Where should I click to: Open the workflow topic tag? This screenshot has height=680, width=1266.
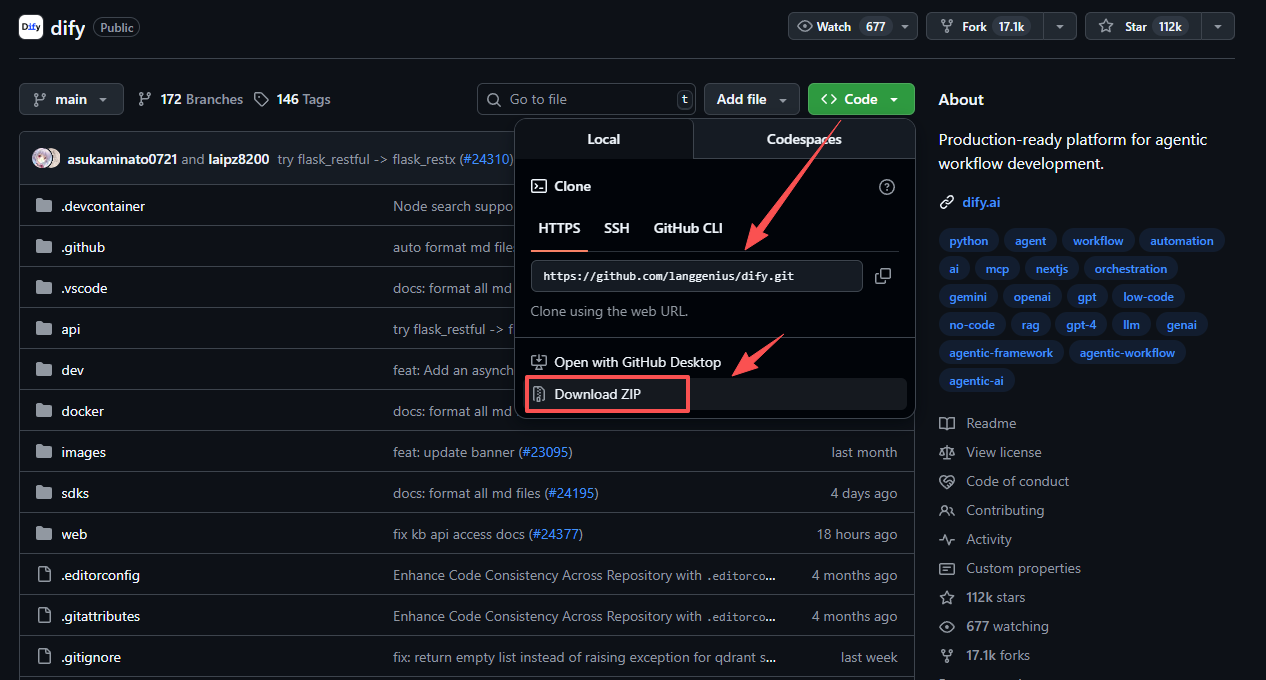pos(1098,241)
